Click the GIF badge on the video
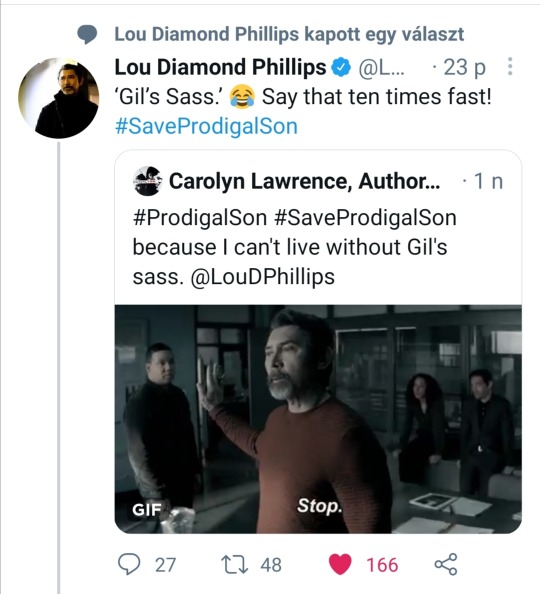540x594 pixels. (x=147, y=510)
